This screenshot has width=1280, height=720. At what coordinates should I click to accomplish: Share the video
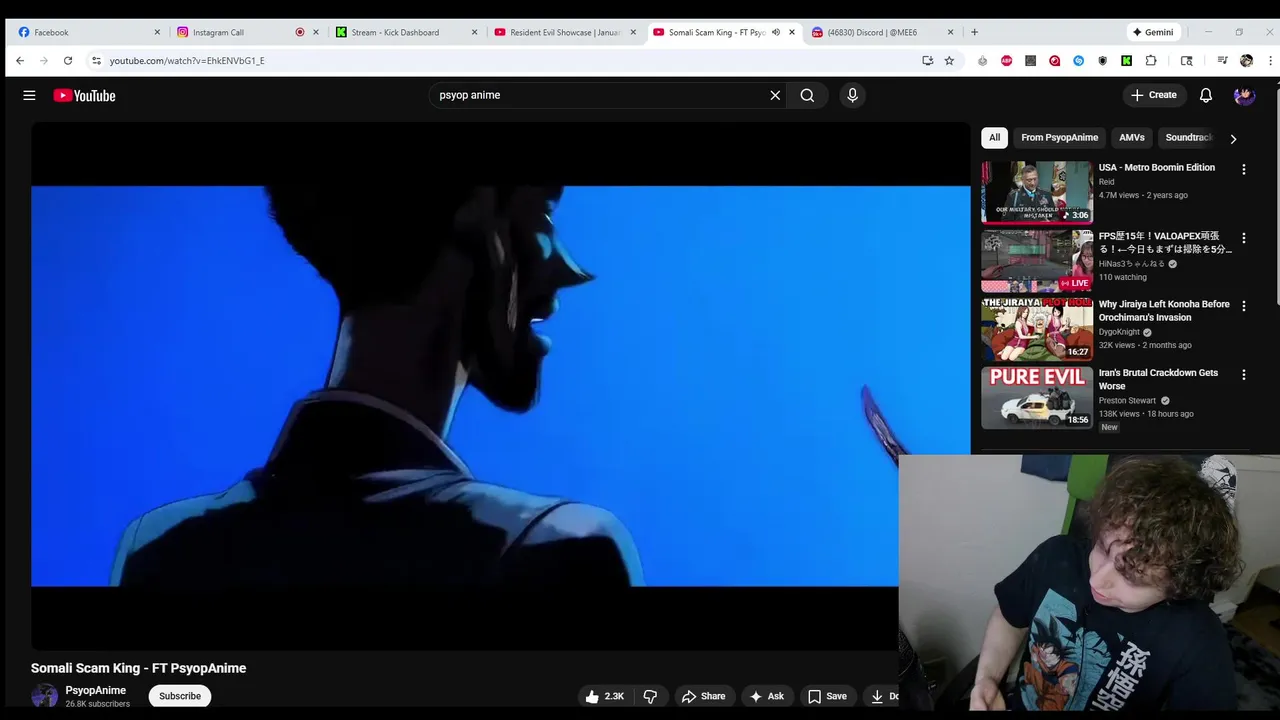703,696
